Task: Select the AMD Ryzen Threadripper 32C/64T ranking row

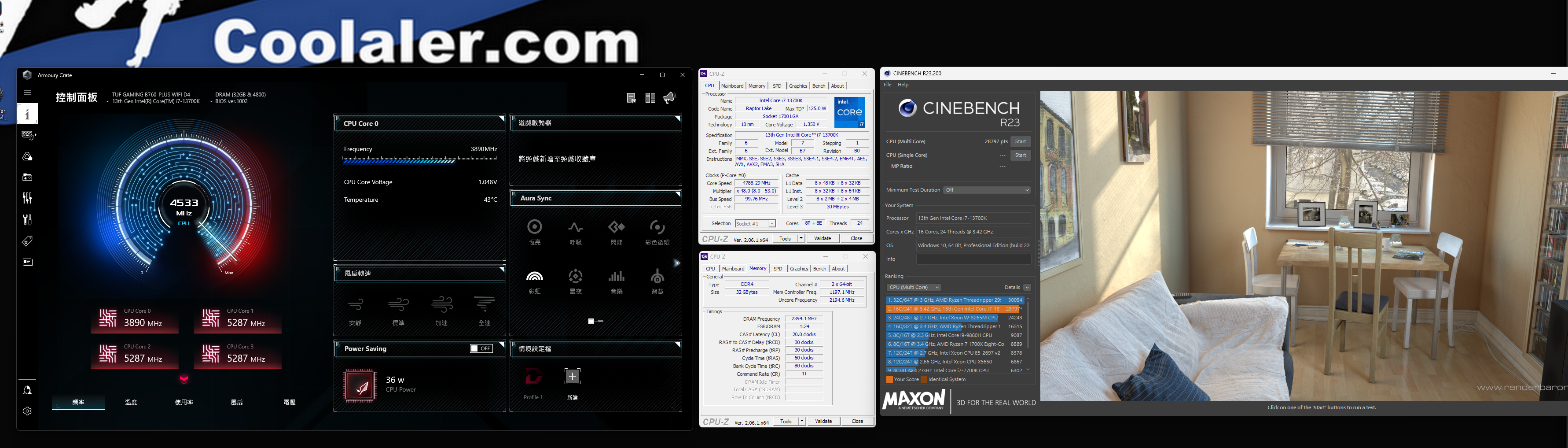Action: 955,300
